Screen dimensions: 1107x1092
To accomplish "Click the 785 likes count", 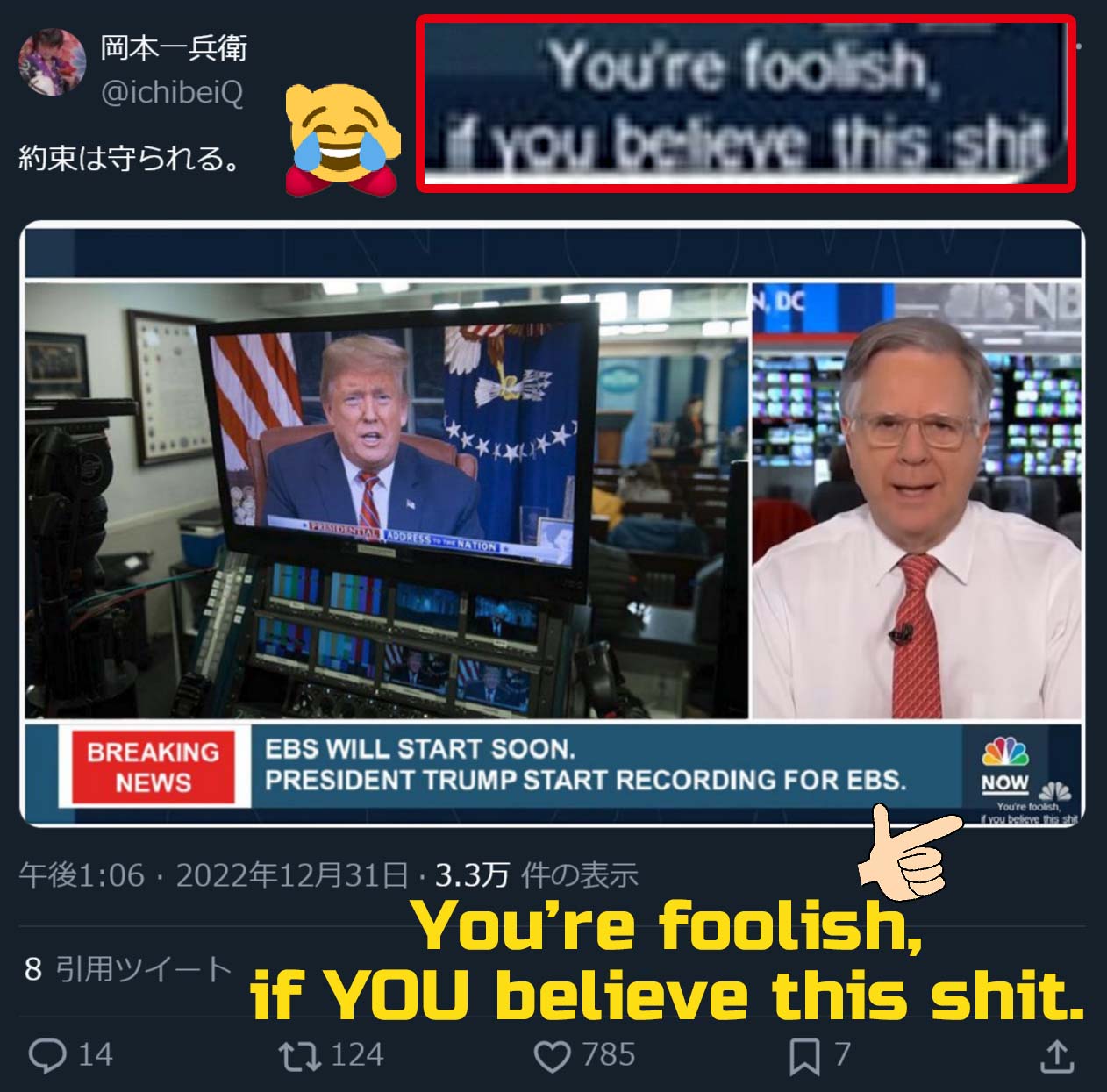I will point(609,1054).
